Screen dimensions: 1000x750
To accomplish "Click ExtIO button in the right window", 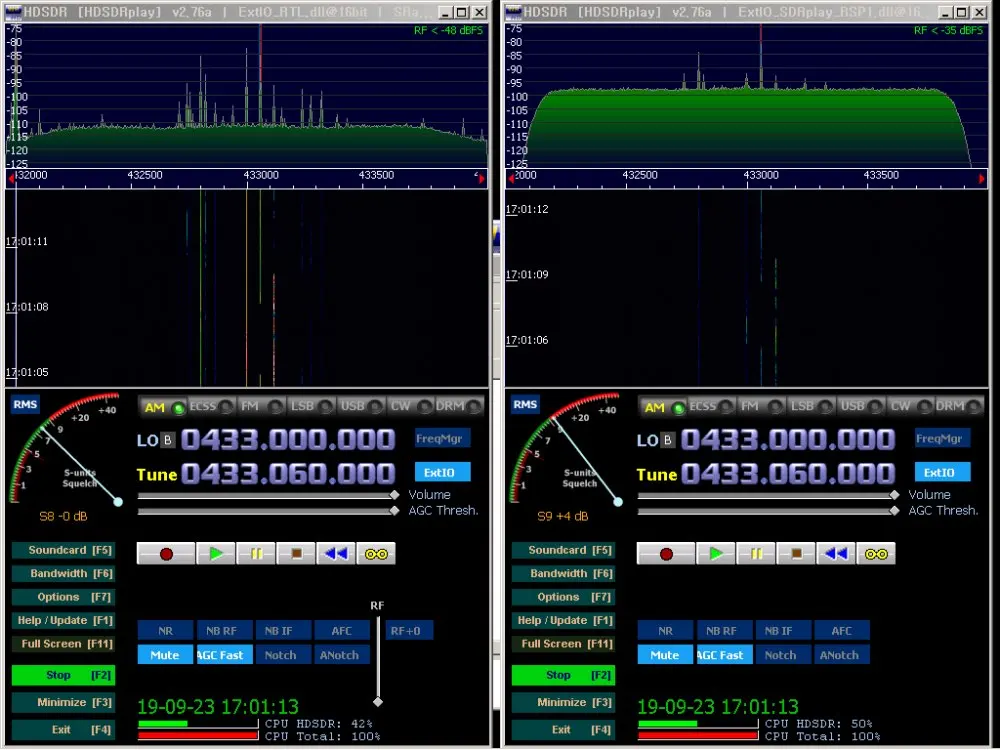I will click(x=943, y=473).
